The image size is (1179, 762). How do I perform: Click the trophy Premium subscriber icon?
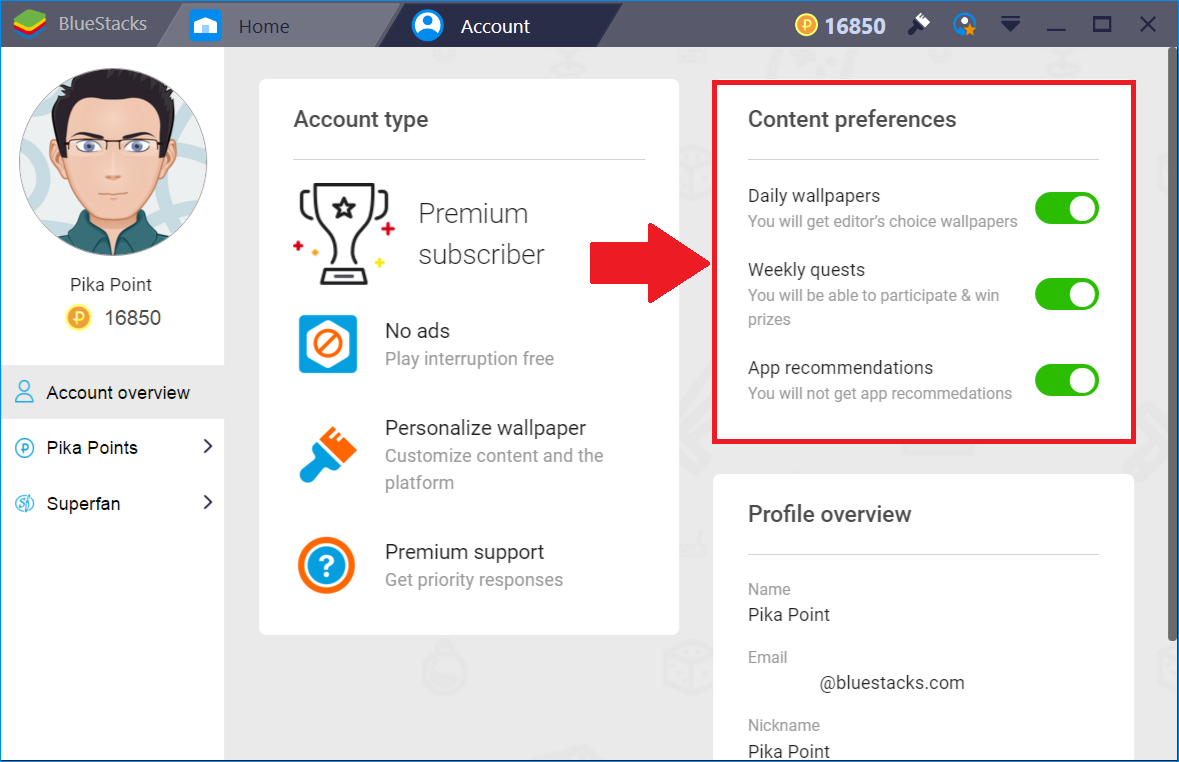coord(344,233)
